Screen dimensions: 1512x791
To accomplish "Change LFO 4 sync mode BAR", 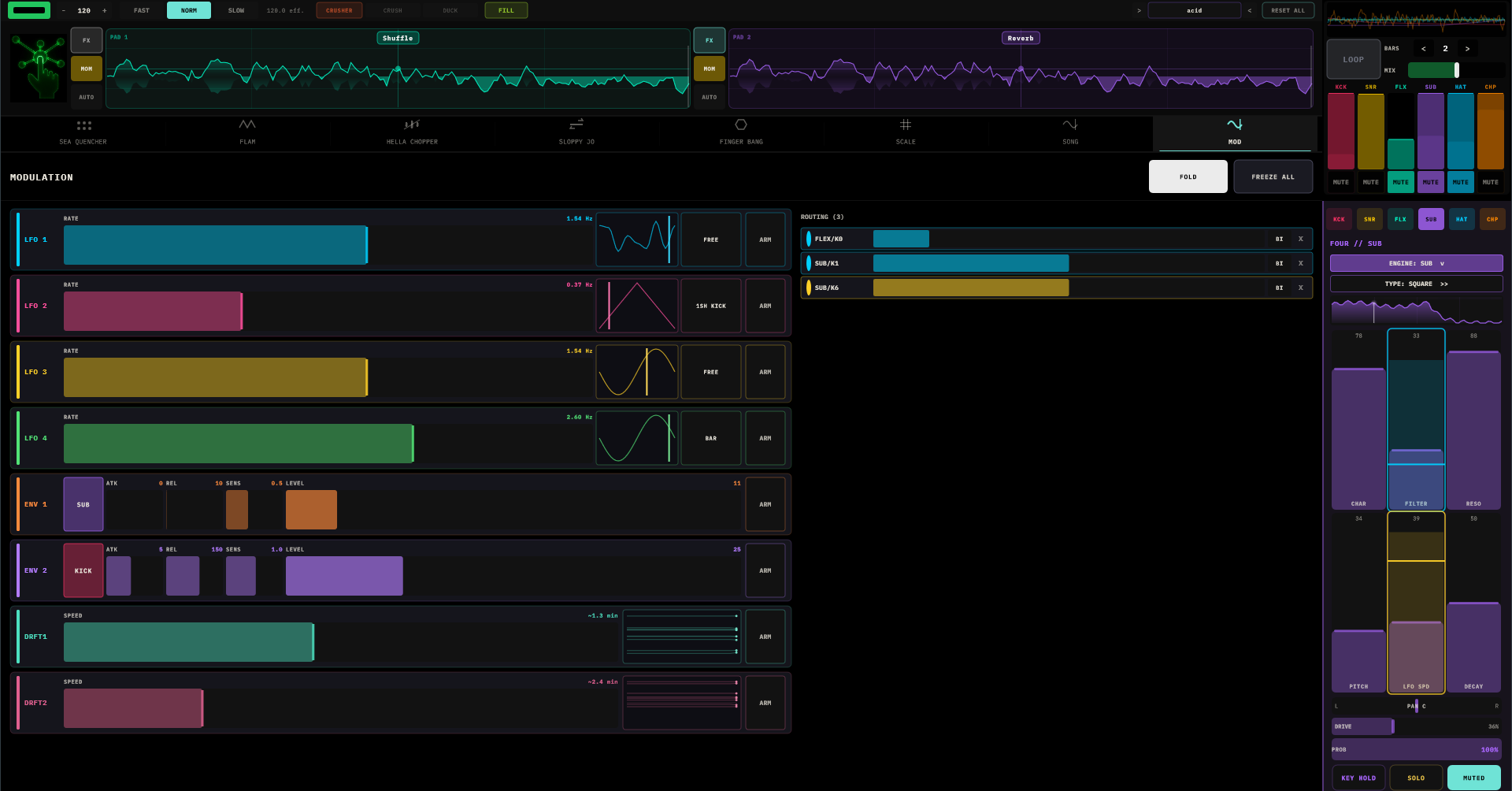I will 710,438.
